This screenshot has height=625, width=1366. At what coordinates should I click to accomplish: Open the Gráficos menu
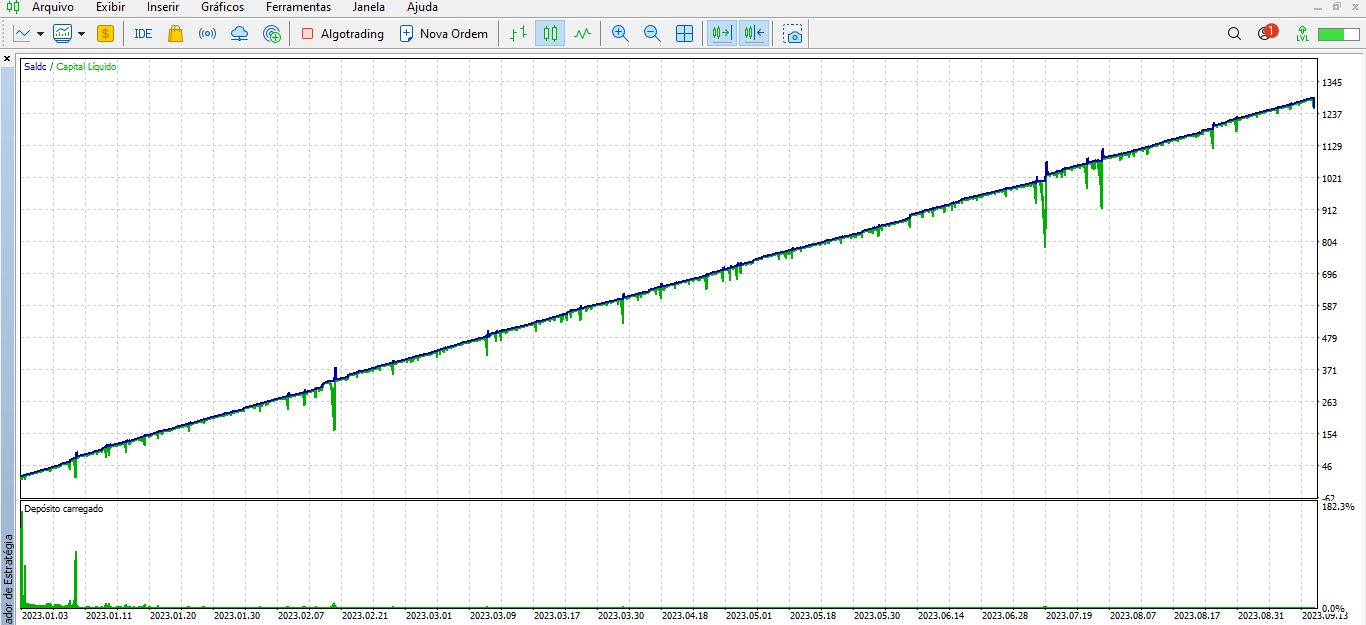pos(222,7)
